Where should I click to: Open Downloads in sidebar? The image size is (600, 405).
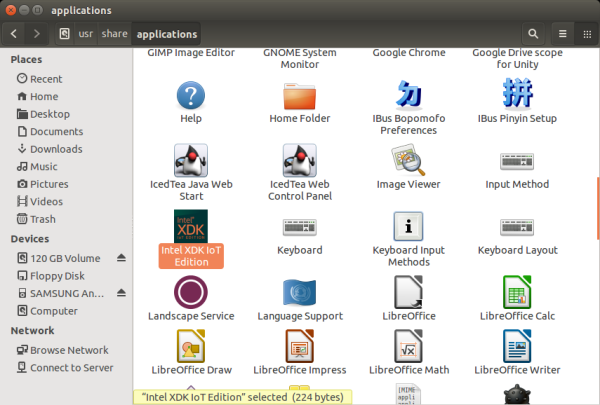point(50,149)
